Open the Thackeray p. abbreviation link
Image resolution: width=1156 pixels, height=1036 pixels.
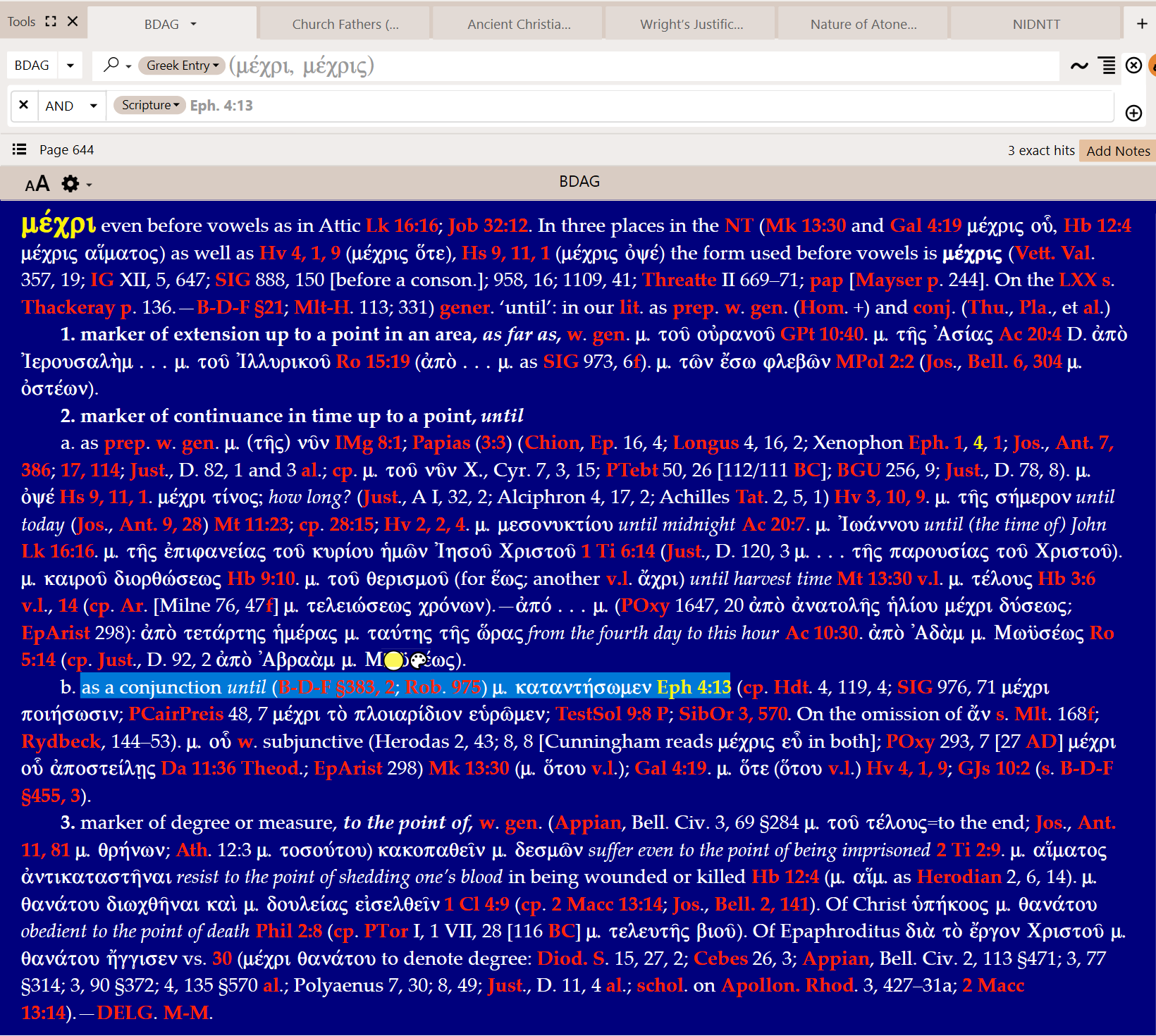tap(78, 307)
